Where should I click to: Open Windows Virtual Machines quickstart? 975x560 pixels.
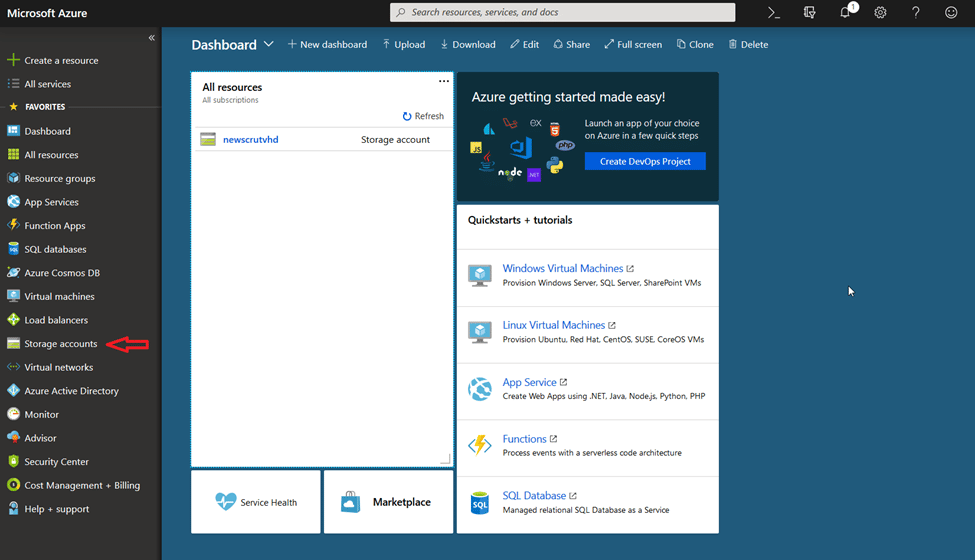pos(563,269)
